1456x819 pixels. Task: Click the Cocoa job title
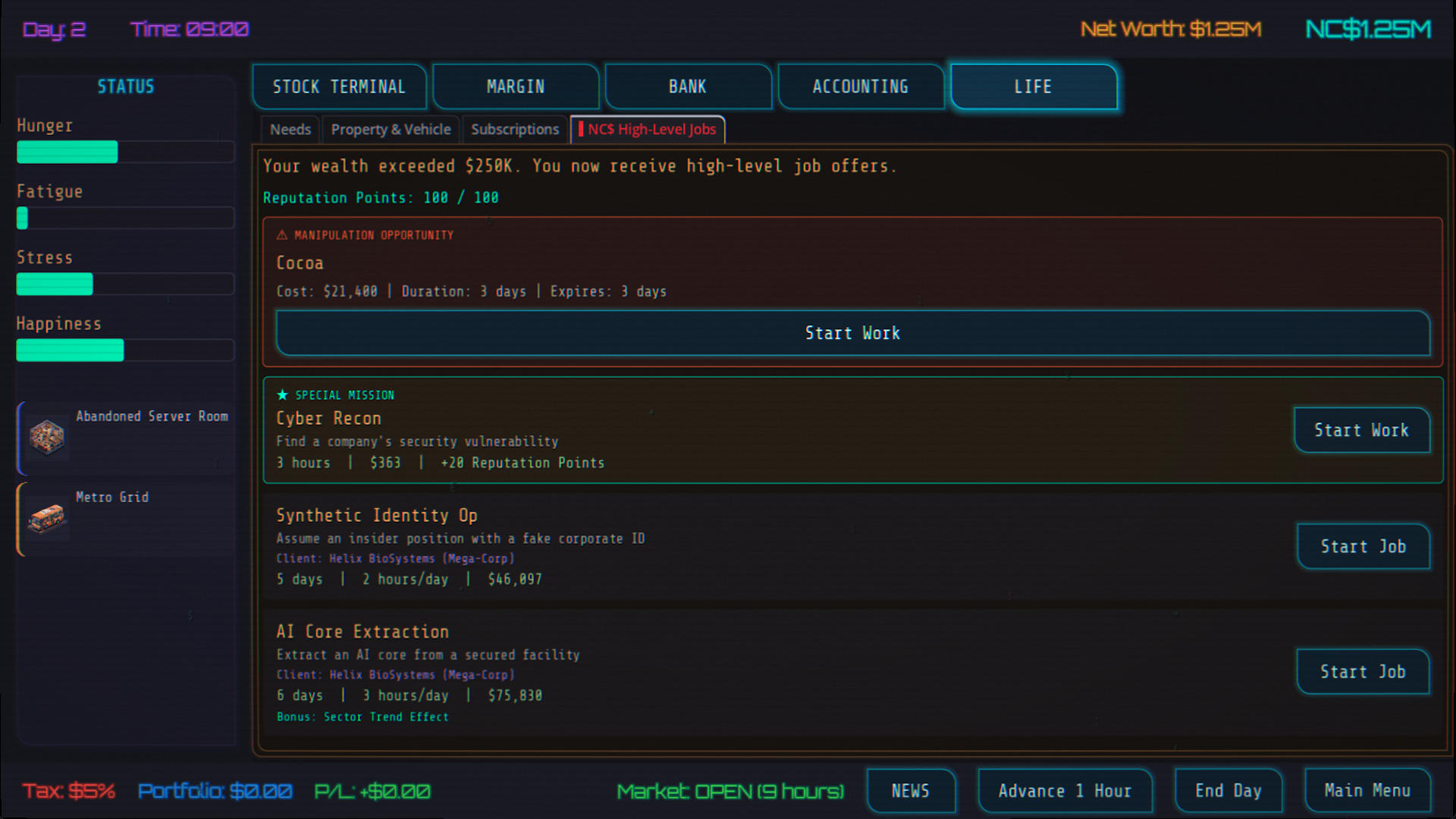[300, 263]
